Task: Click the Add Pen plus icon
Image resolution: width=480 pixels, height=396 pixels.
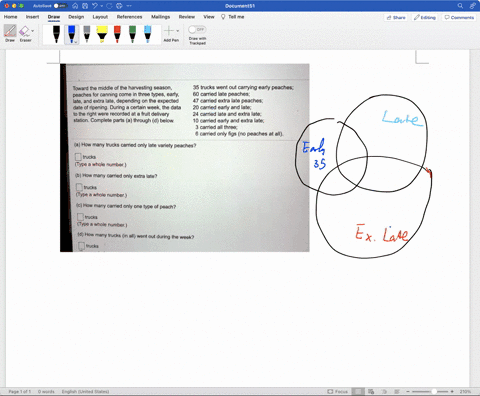Action: (169, 31)
